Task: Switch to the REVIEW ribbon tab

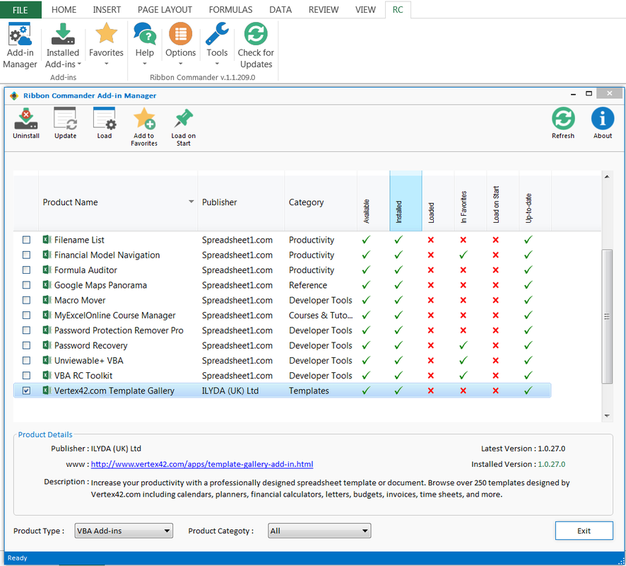Action: 323,10
